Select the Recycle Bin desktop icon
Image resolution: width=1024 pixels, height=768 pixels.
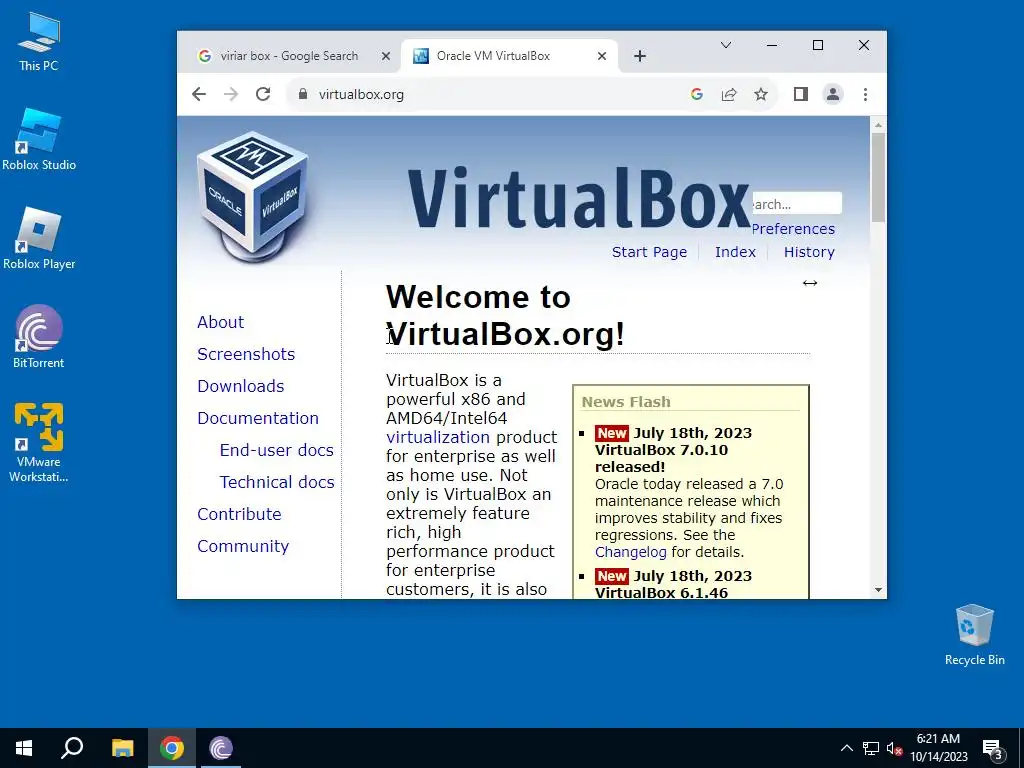pos(974,635)
